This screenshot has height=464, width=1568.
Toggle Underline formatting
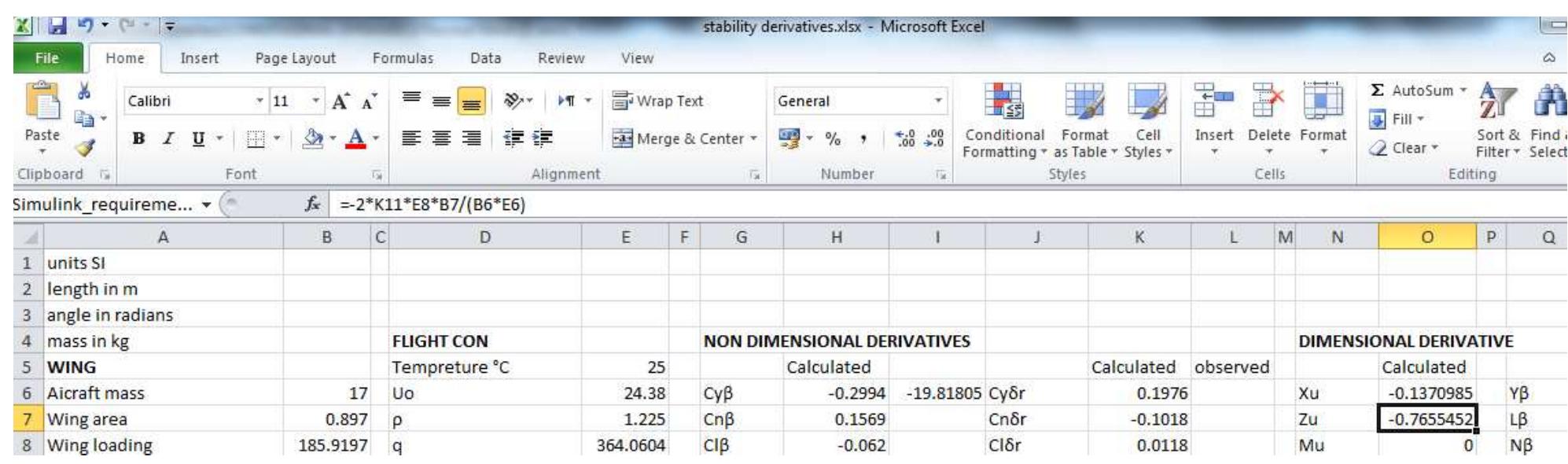click(198, 139)
